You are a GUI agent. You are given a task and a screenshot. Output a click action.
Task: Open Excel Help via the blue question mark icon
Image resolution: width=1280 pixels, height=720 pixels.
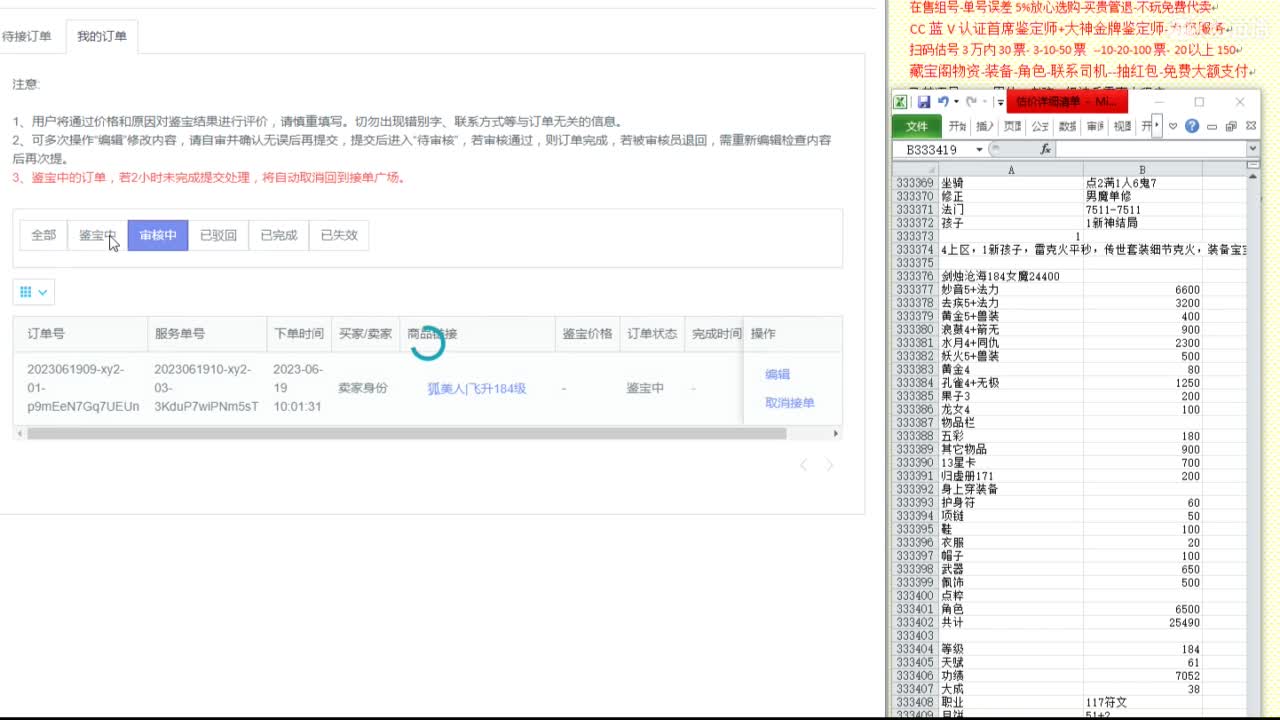[x=1192, y=126]
